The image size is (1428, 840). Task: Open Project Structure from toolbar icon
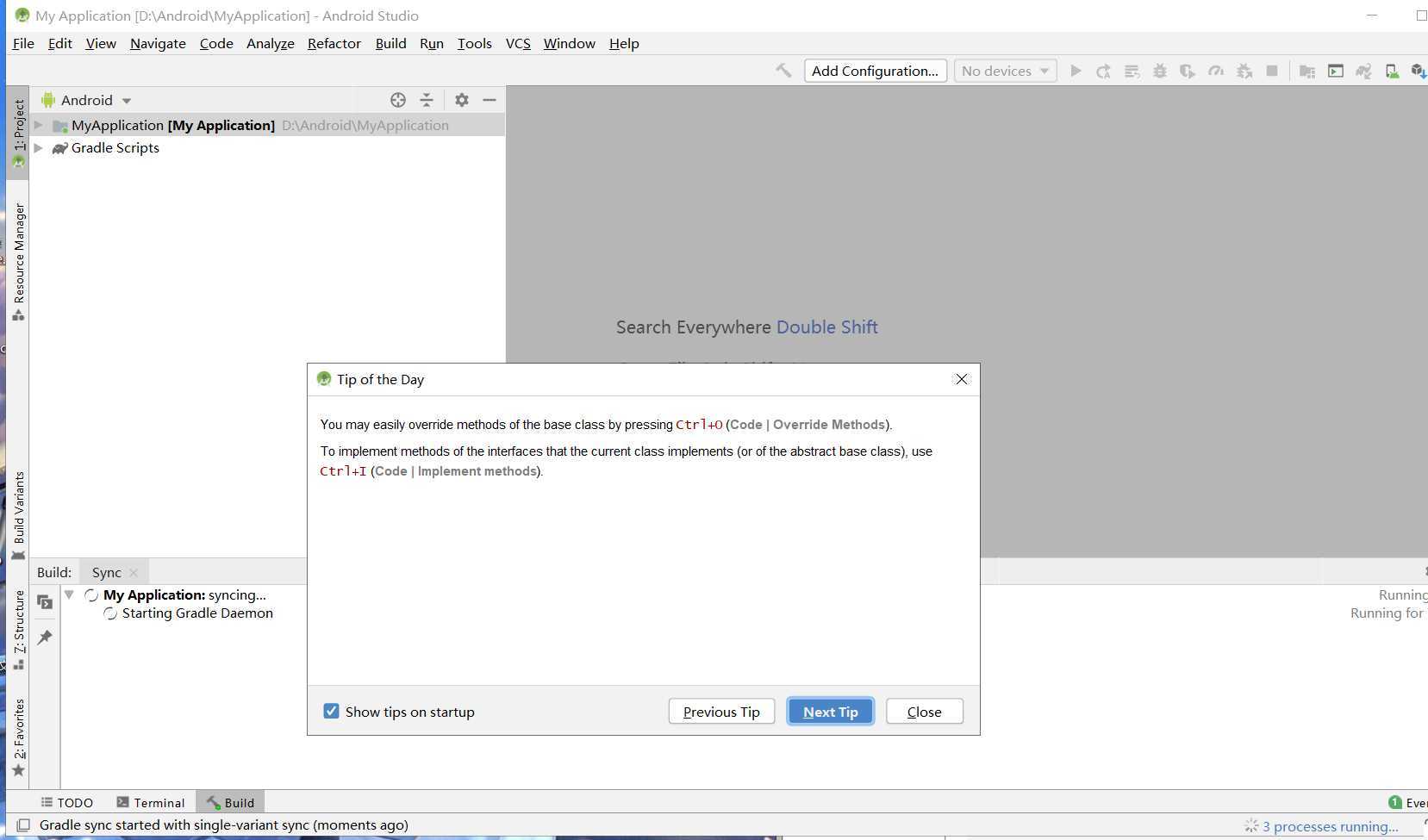click(x=1307, y=71)
